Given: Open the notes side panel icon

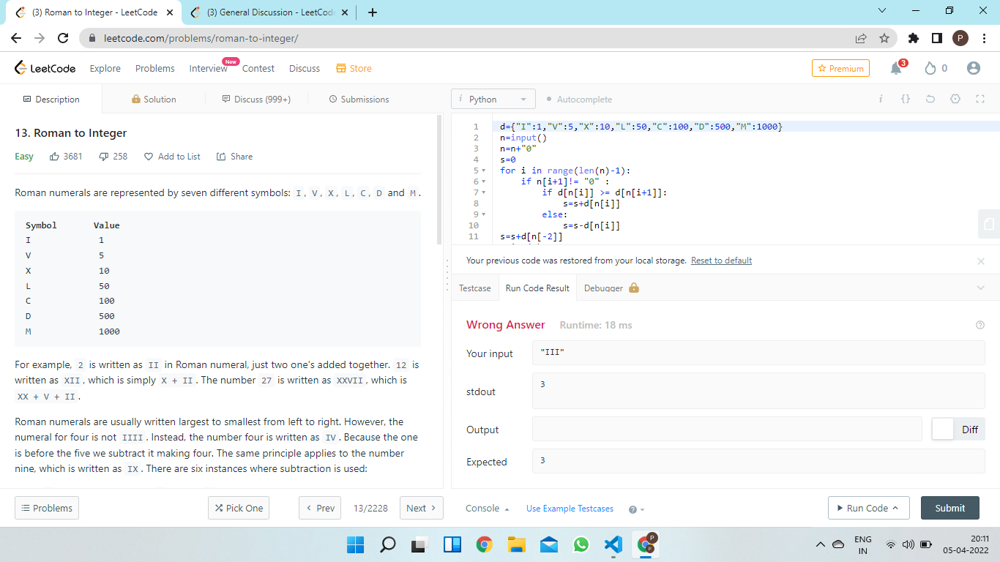Looking at the screenshot, I should [x=989, y=224].
